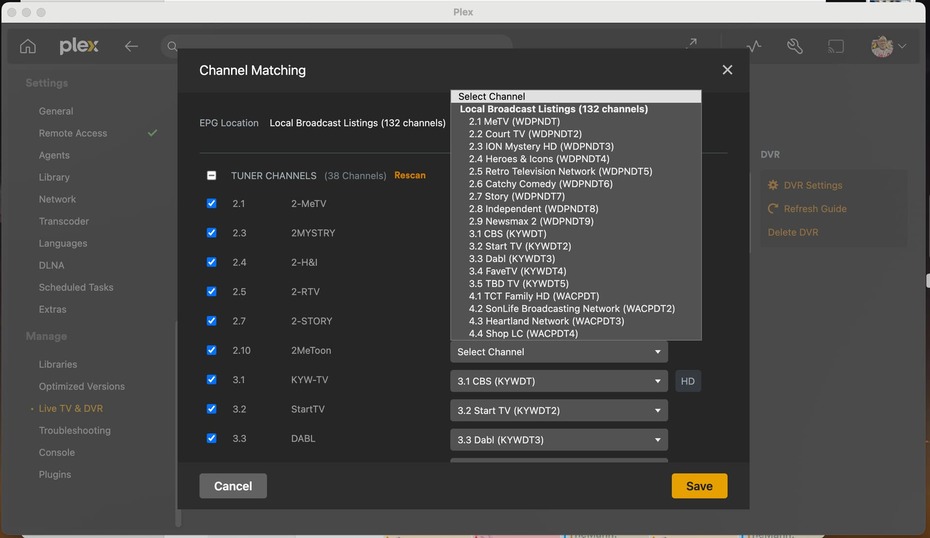Click the Cancel button
Viewport: 930px width, 538px height.
click(233, 486)
